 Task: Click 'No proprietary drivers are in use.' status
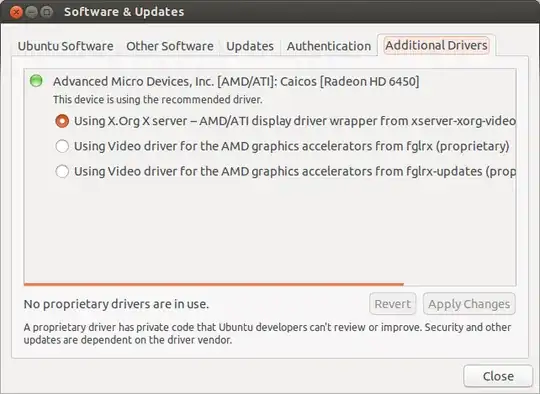pyautogui.click(x=116, y=304)
